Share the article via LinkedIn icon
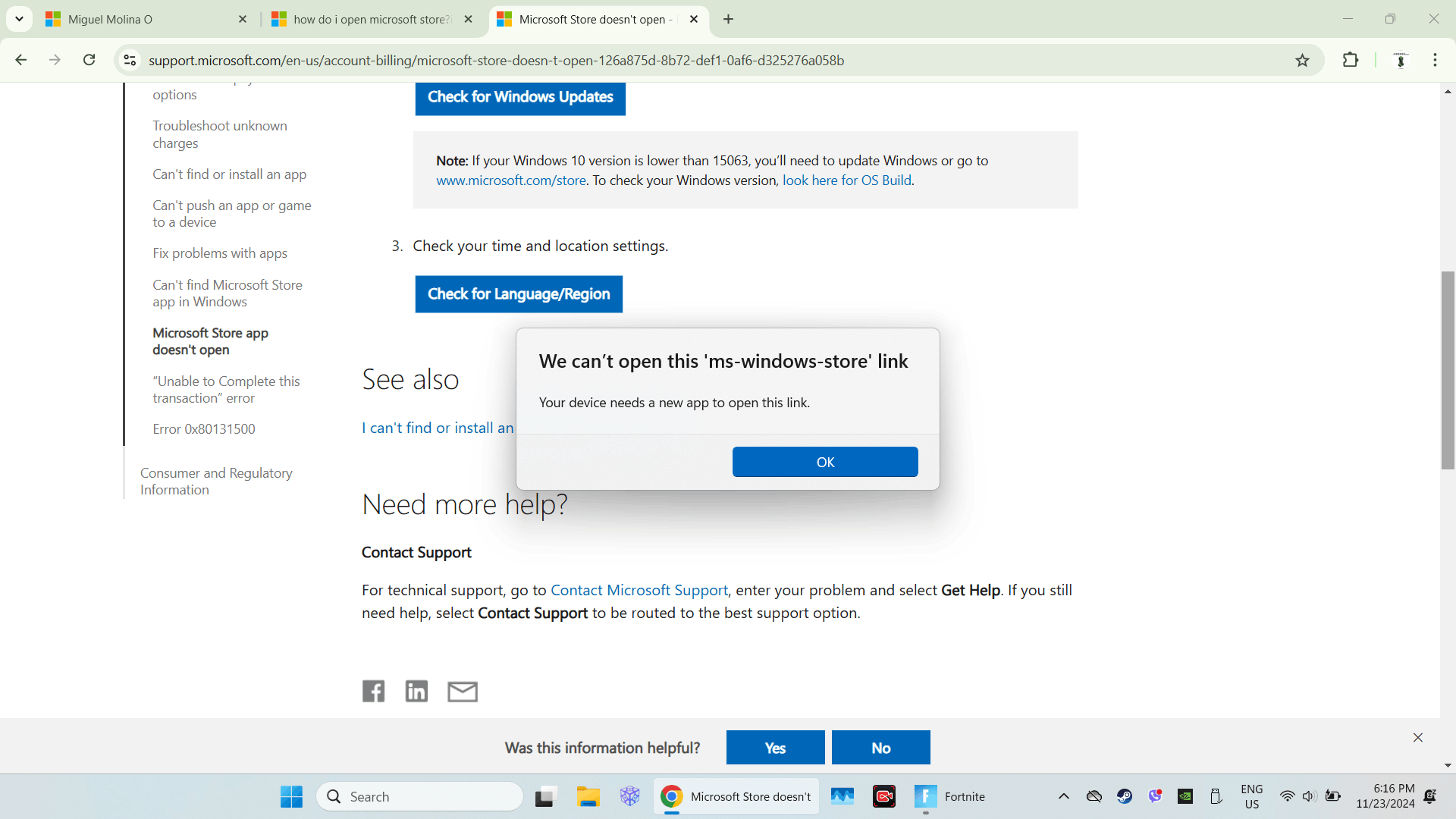Viewport: 1456px width, 819px height. point(416,691)
